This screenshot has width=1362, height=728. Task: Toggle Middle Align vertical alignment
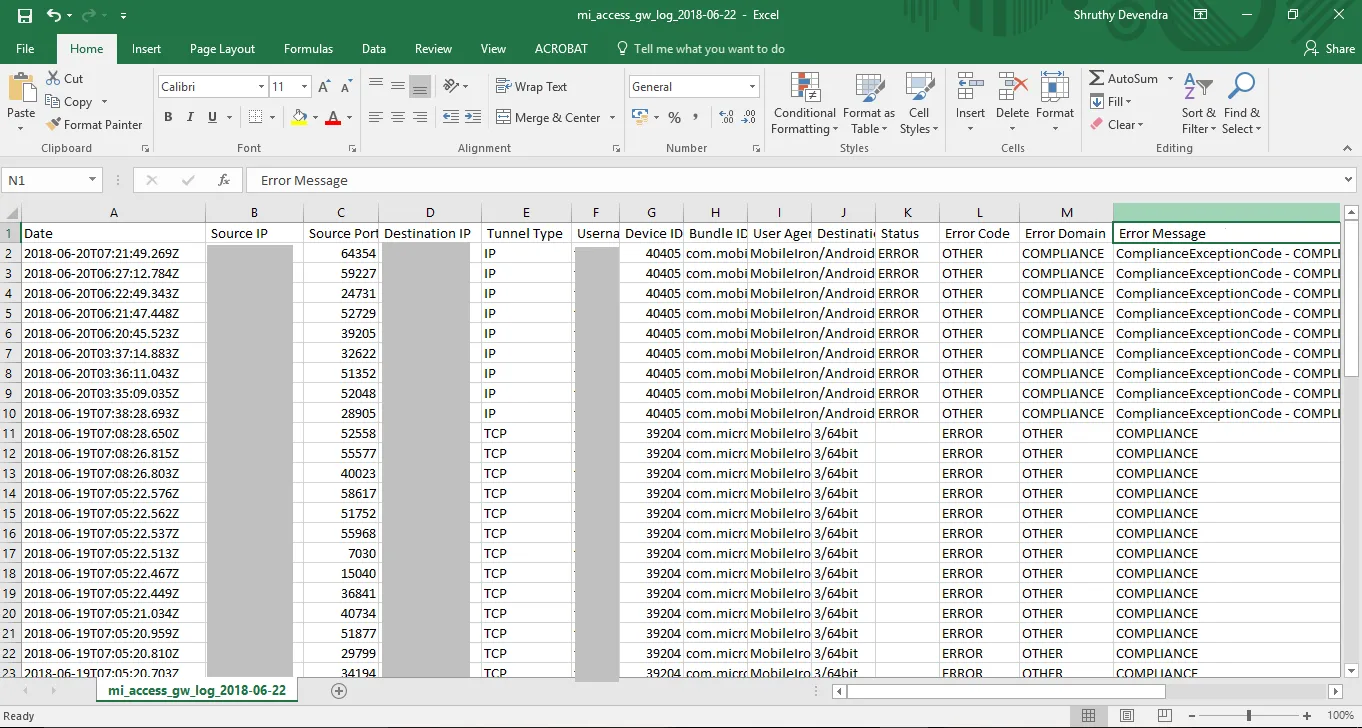click(397, 86)
